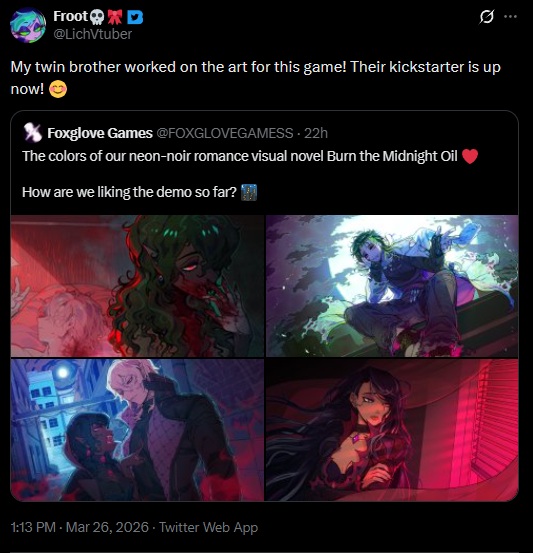Click the blue verified badge next to Froot
This screenshot has width=533, height=553.
tap(135, 17)
